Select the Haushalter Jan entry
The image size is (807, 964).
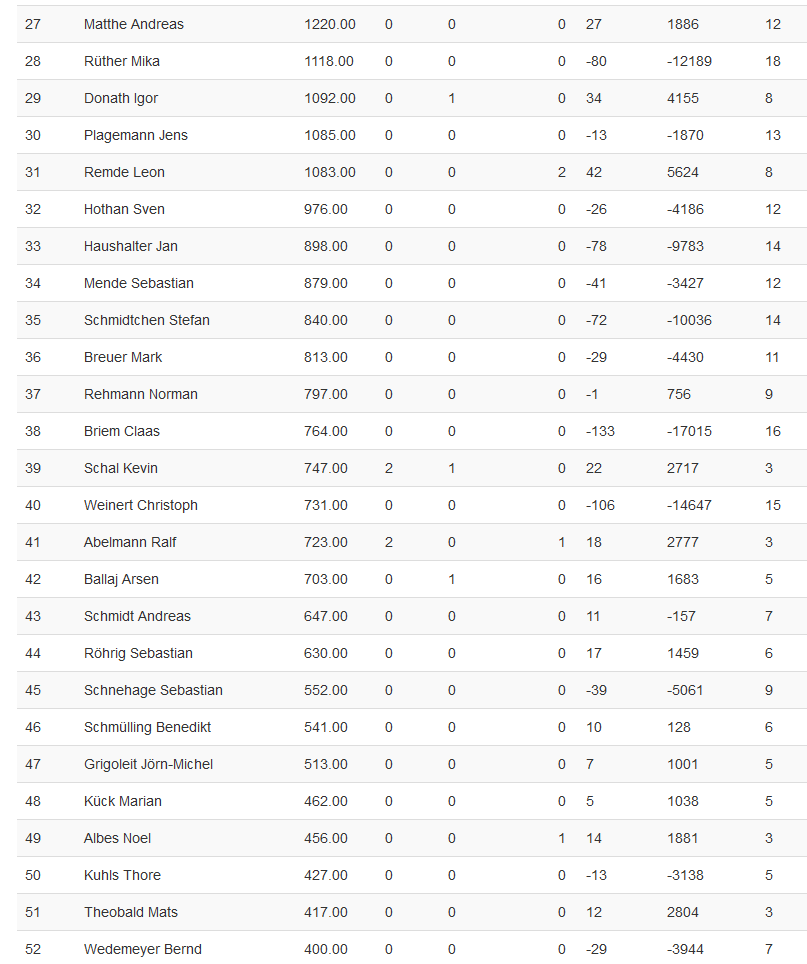(131, 246)
